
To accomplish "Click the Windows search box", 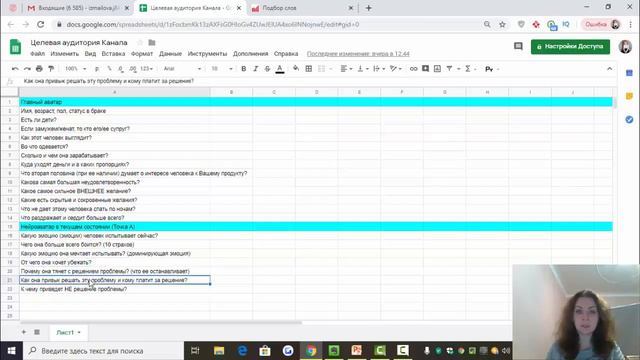I will (x=104, y=351).
